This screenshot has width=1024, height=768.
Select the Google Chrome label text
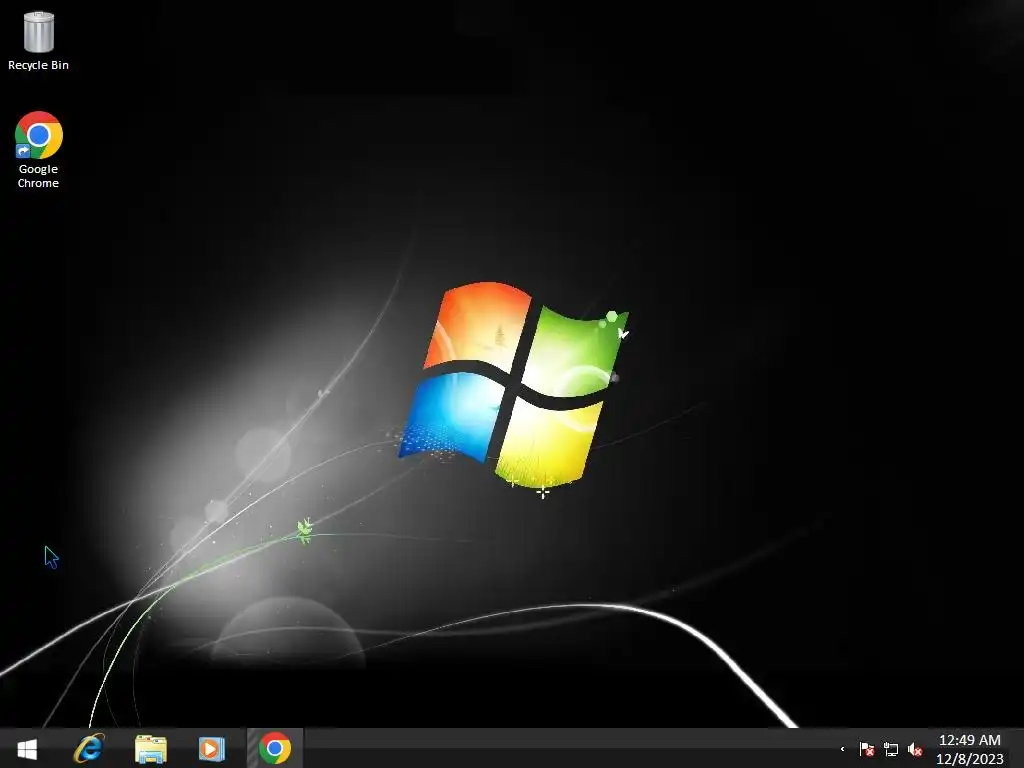[39, 176]
